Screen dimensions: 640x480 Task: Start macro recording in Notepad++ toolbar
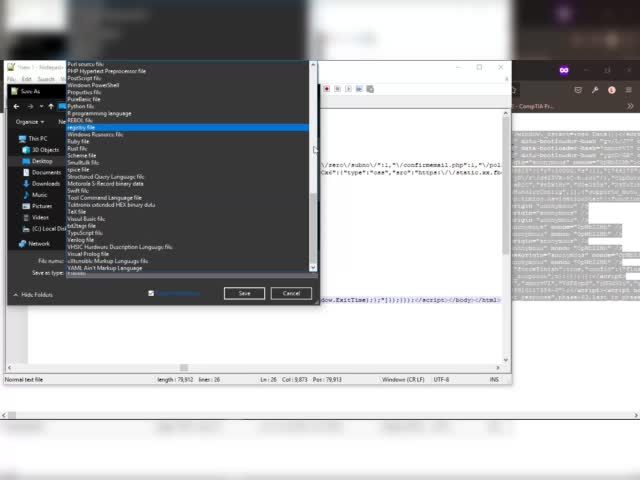pos(327,89)
